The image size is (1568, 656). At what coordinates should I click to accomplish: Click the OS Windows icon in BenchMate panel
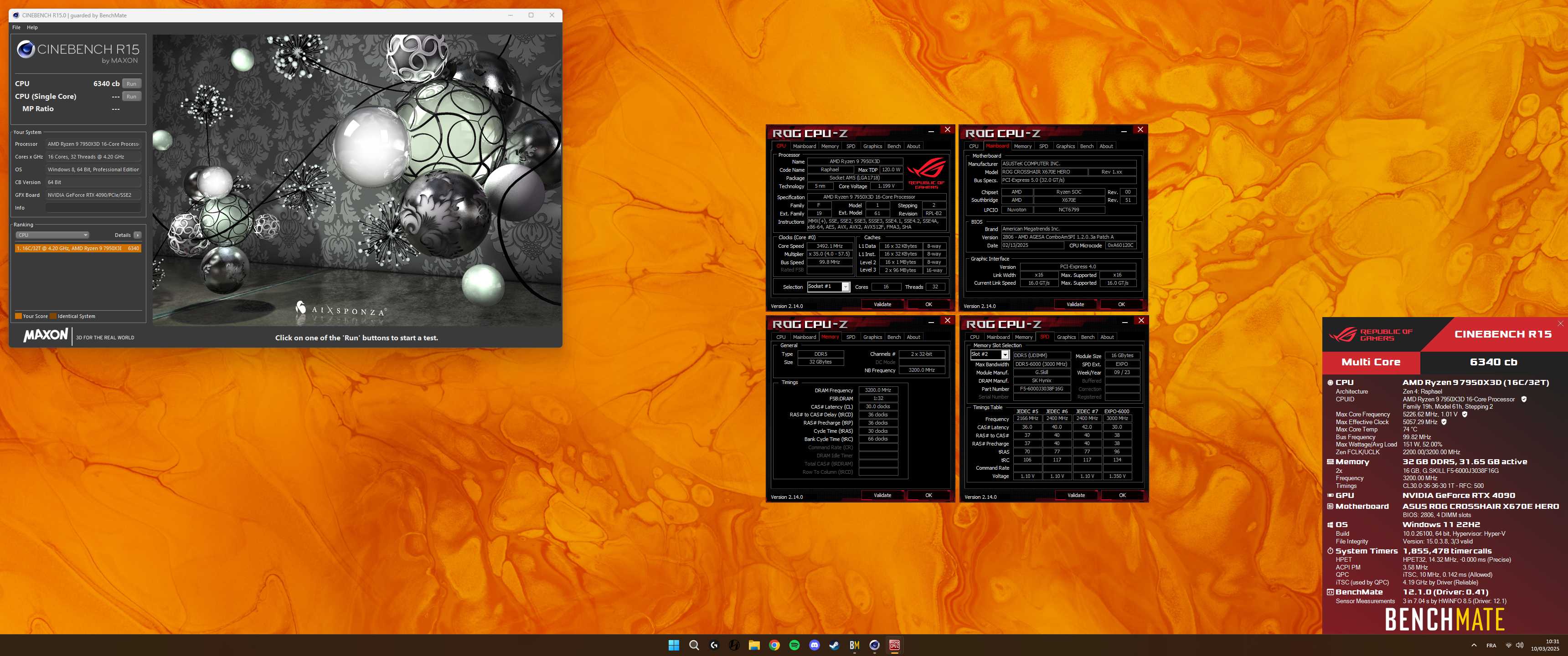point(1330,524)
